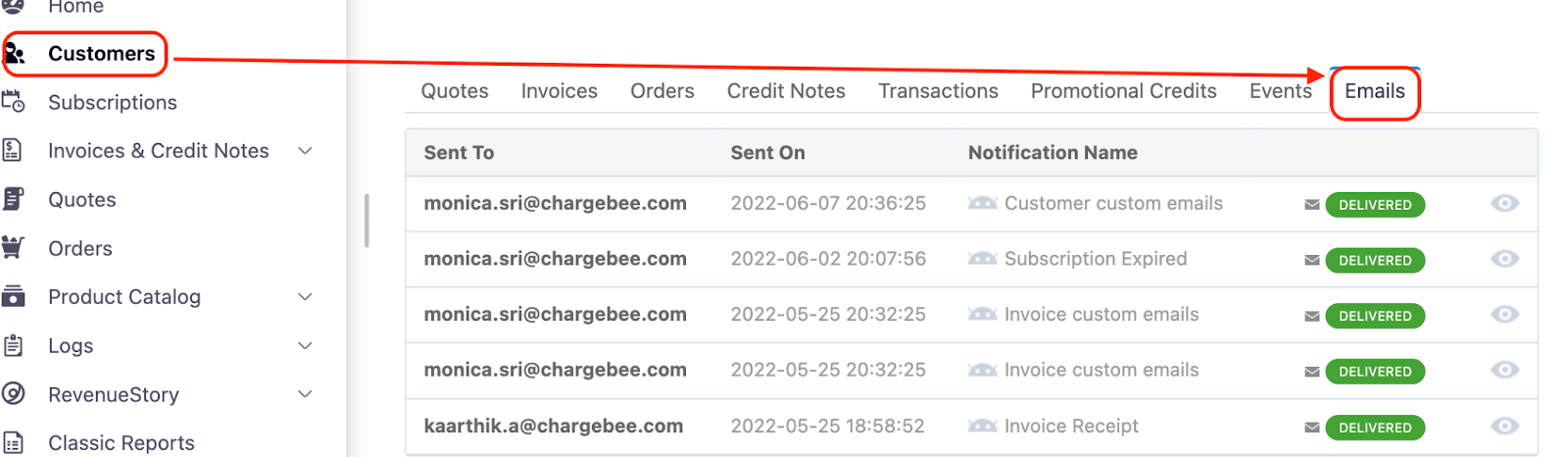
Task: Click the Classic Reports icon
Action: [x=13, y=442]
